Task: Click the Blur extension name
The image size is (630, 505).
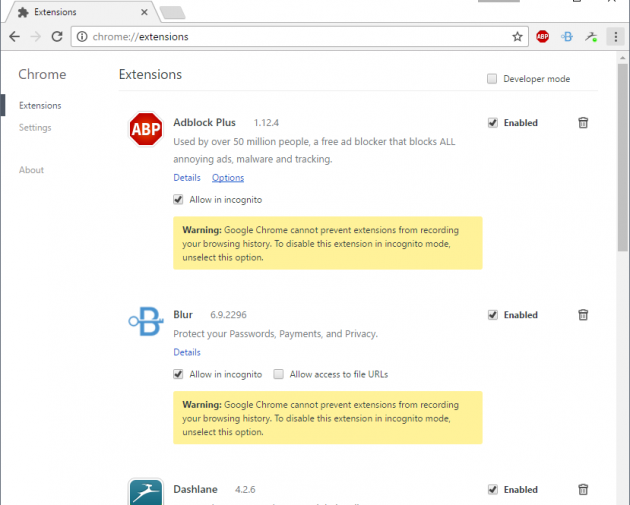Action: pos(183,315)
